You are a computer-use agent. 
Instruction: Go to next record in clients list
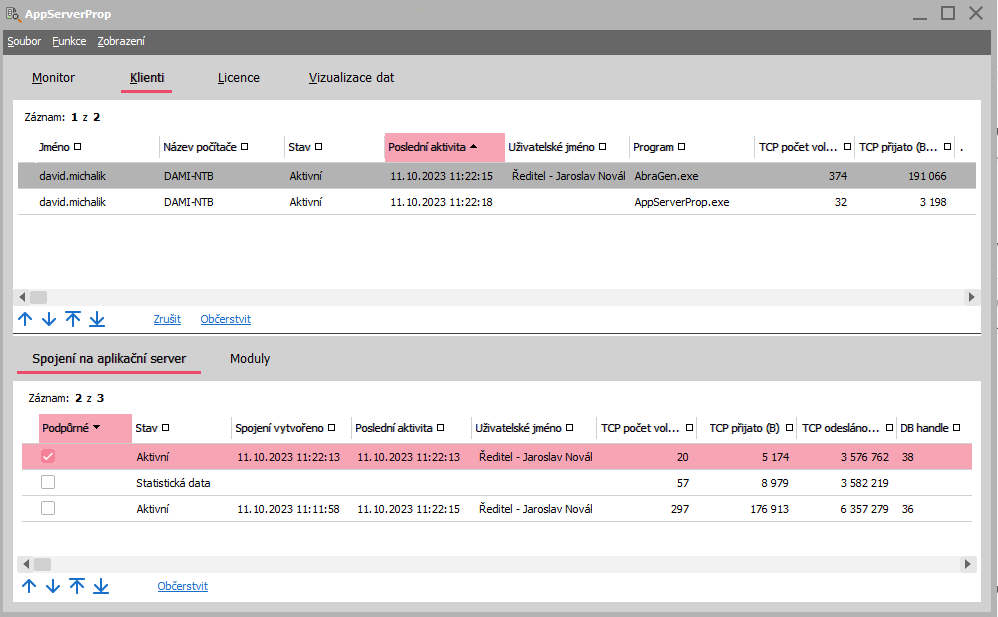point(49,319)
